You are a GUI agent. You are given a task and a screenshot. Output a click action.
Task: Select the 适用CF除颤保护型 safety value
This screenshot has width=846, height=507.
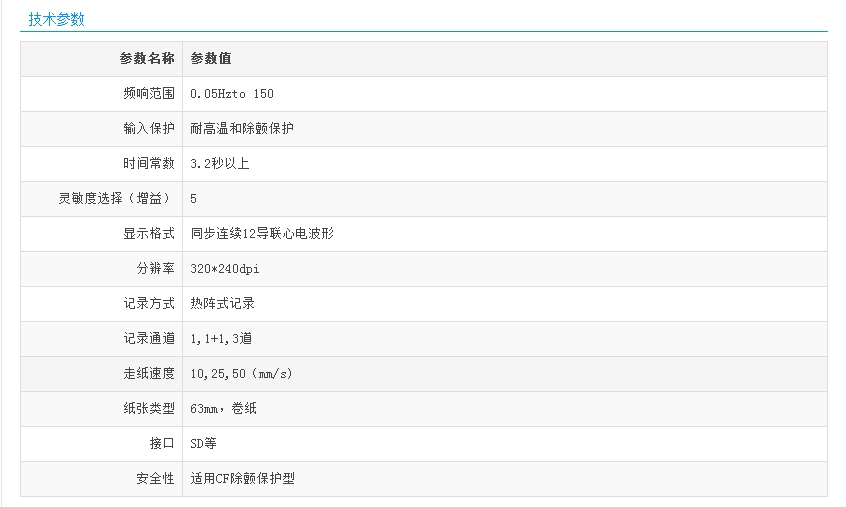[x=242, y=479]
